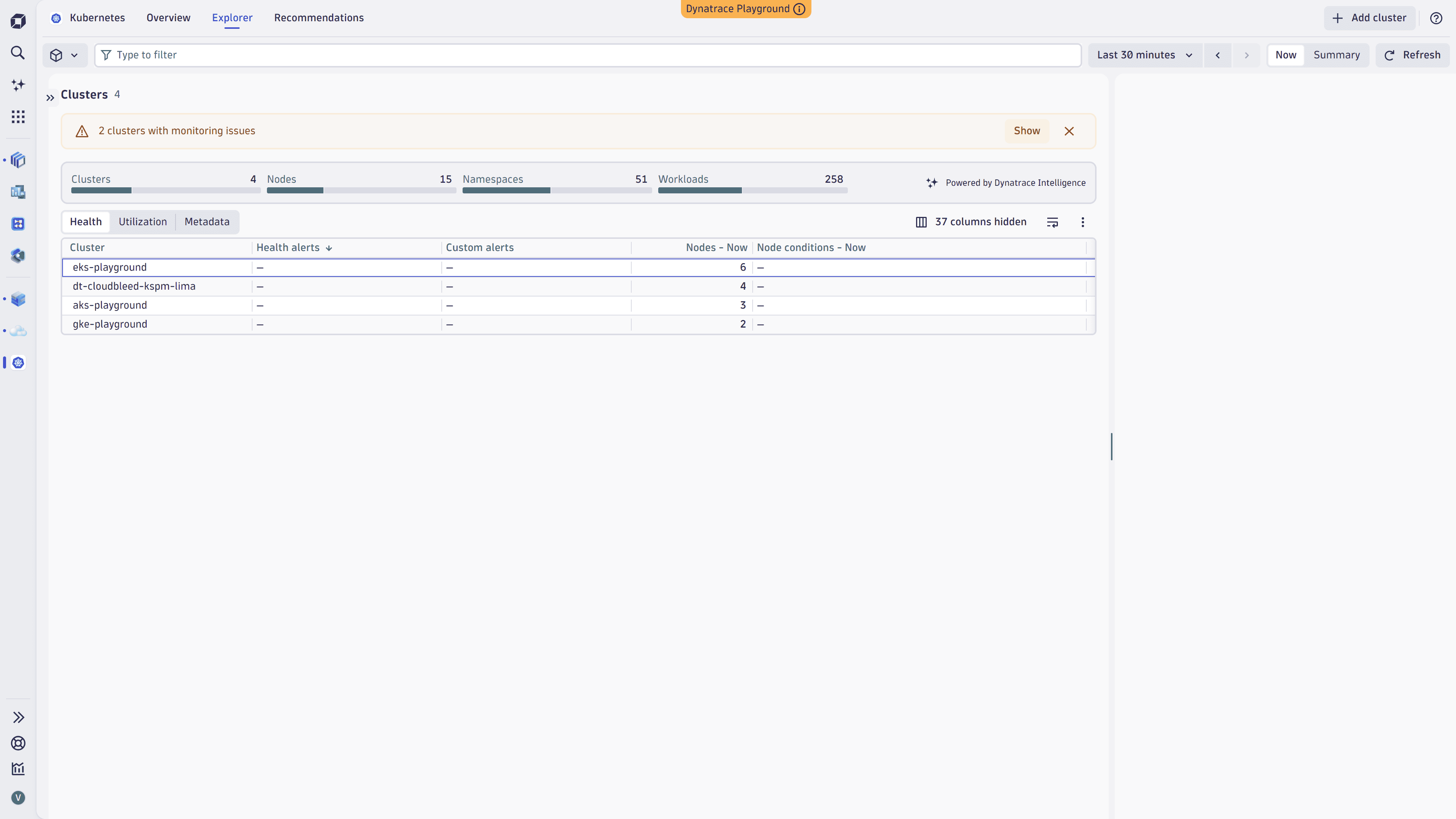Screen dimensions: 1456x819
Task: Open the chart icon near sidebar bottom
Action: click(x=18, y=769)
